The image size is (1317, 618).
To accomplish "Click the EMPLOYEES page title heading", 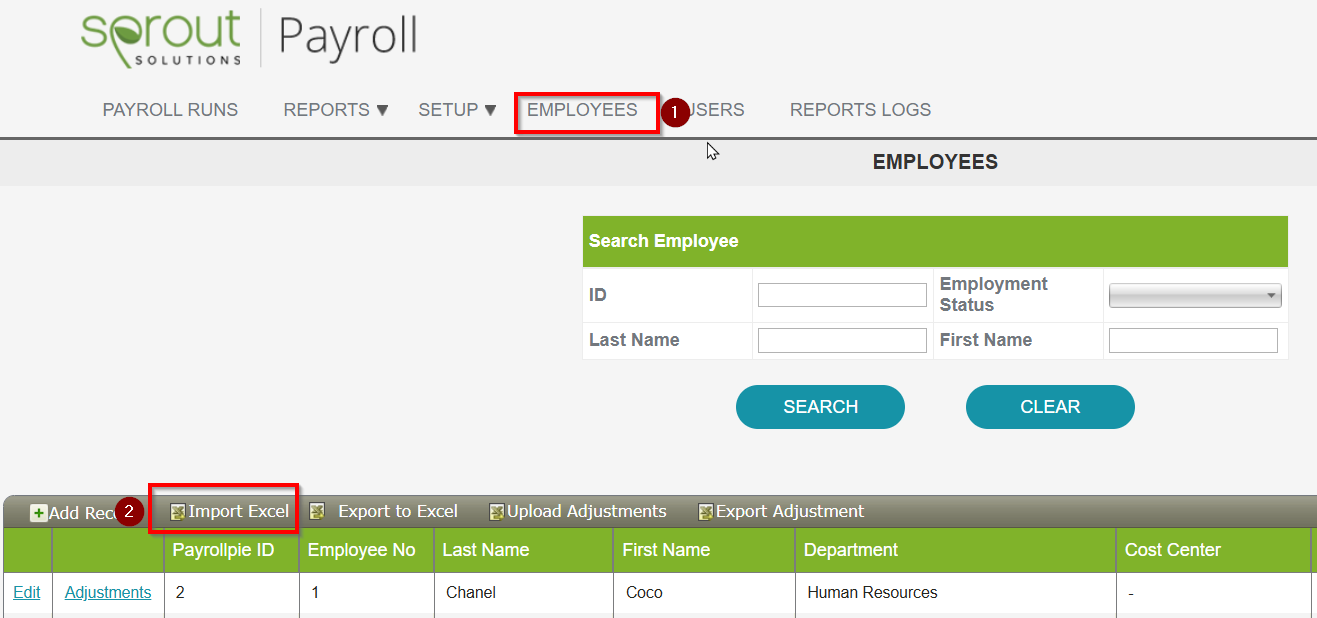I will tap(935, 162).
